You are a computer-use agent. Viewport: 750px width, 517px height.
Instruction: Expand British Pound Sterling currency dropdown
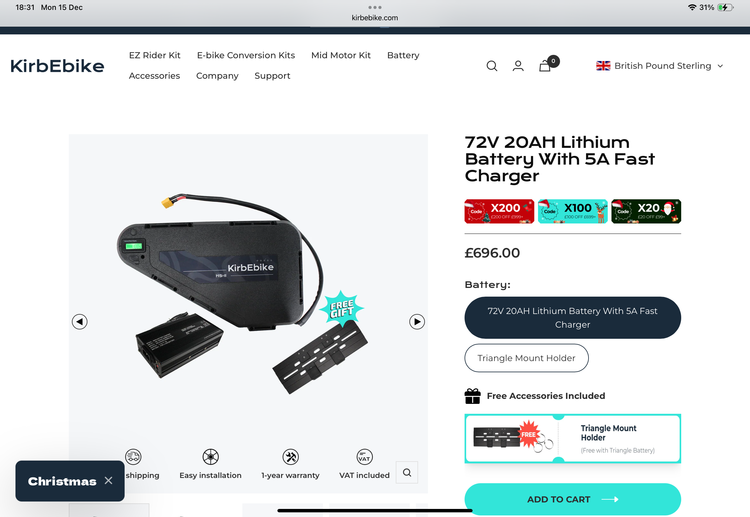click(660, 66)
